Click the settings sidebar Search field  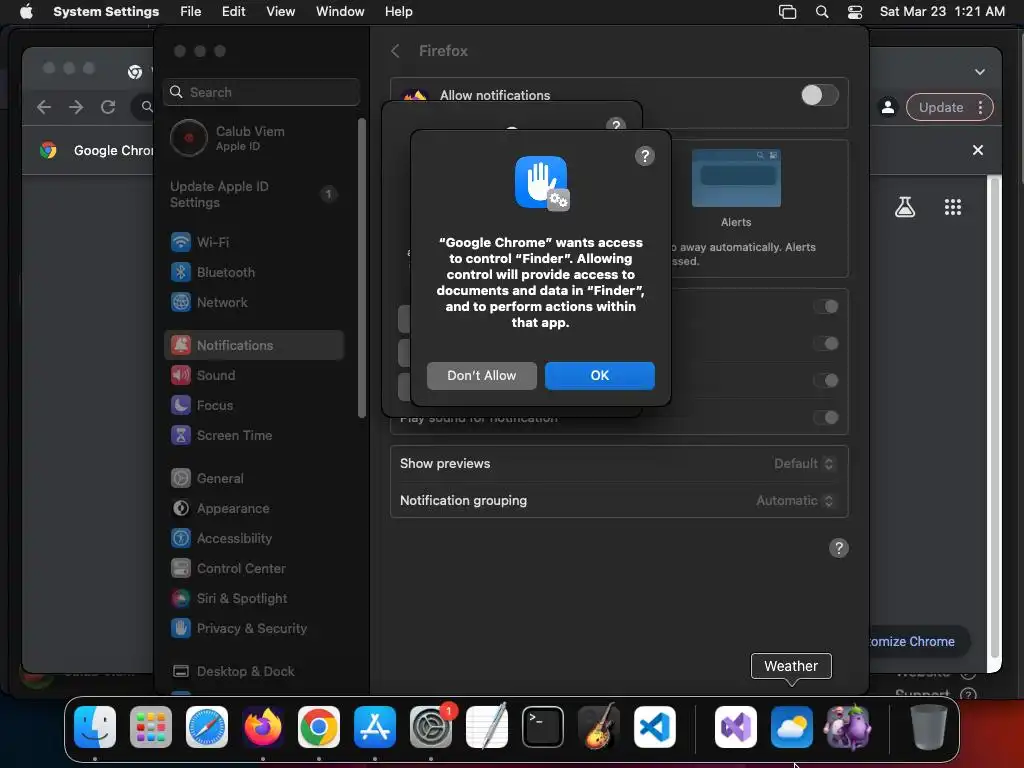(x=262, y=92)
